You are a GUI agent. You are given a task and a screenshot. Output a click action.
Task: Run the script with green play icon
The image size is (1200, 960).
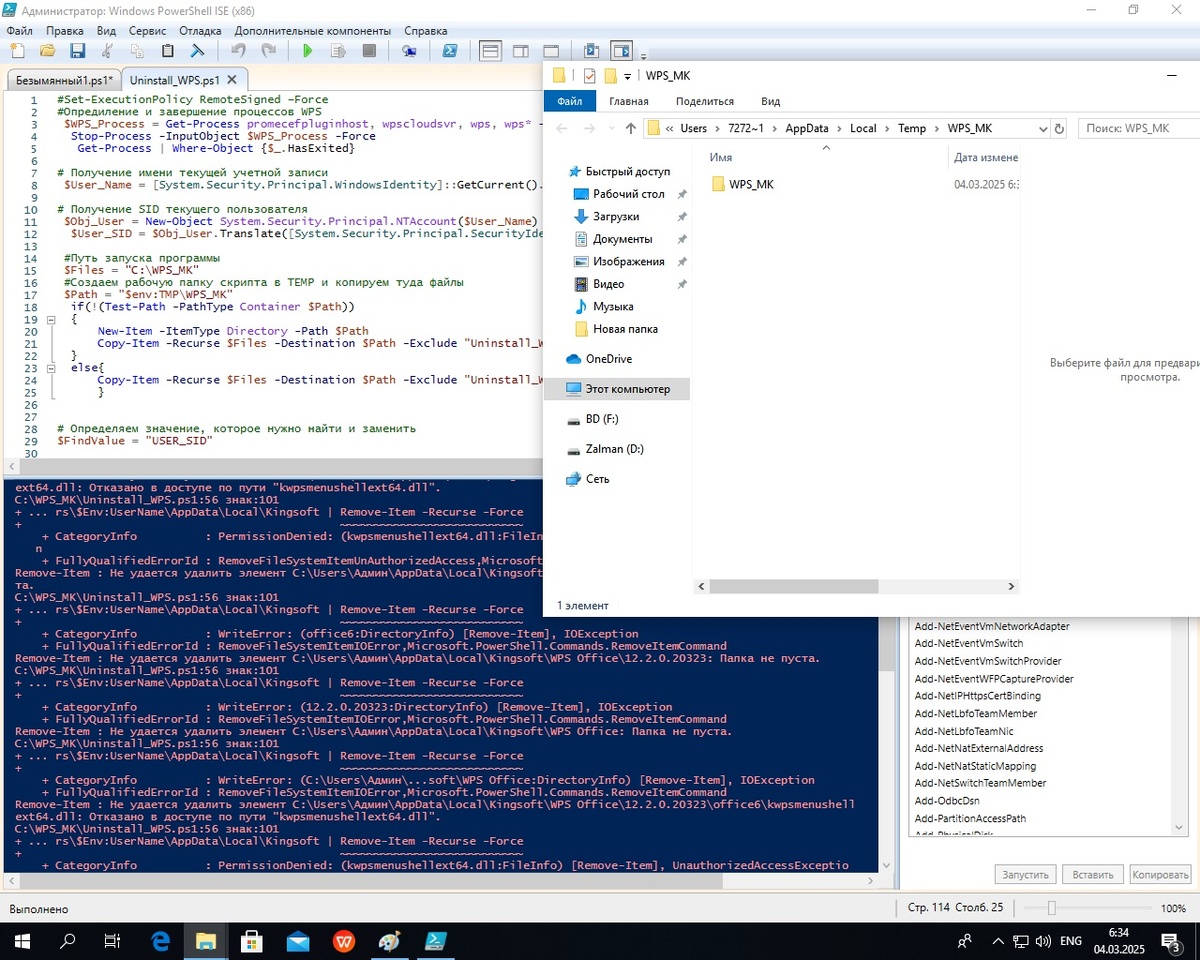[308, 50]
